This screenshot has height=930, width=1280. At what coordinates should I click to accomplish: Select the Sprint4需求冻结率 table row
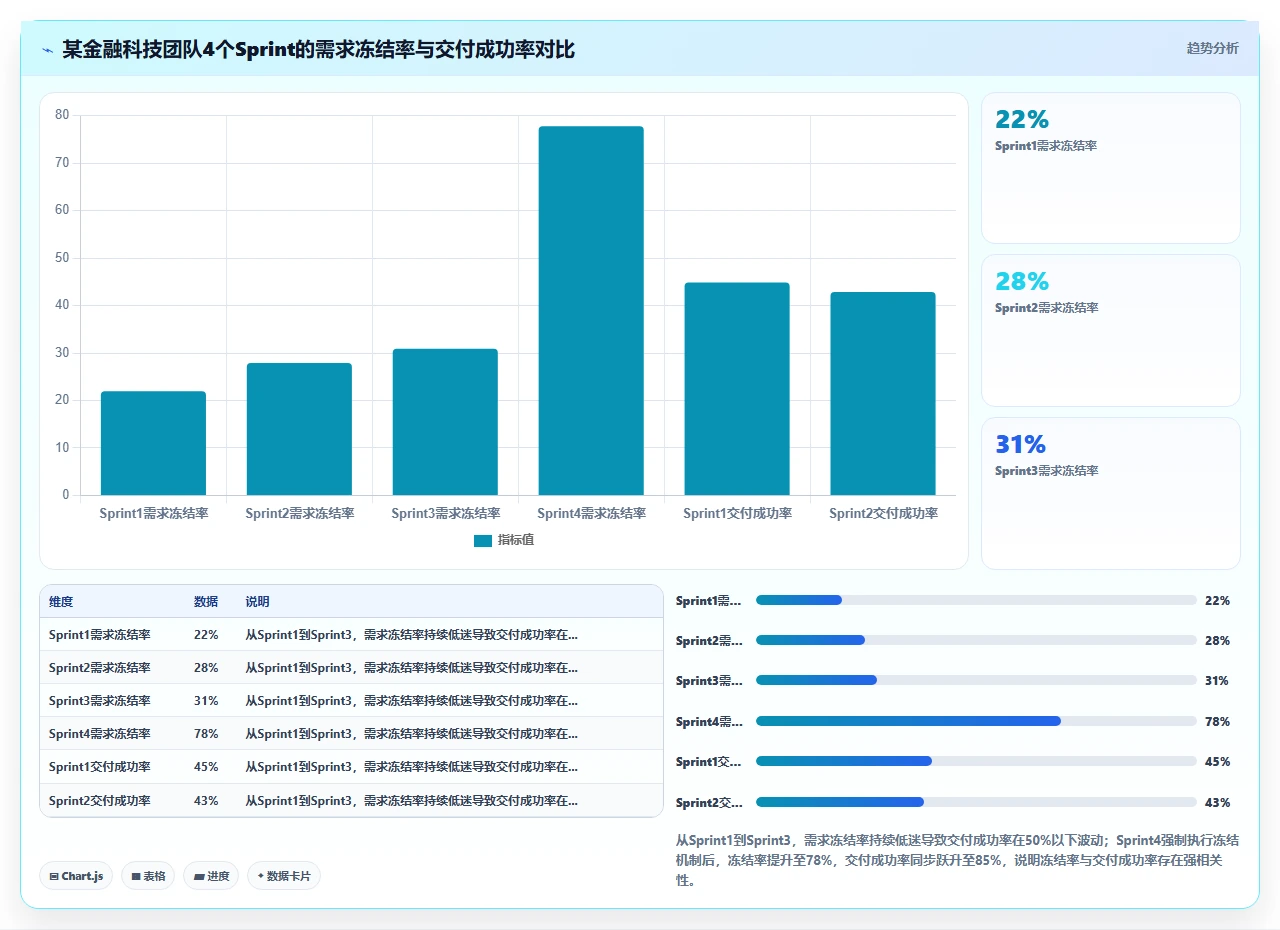click(x=351, y=734)
